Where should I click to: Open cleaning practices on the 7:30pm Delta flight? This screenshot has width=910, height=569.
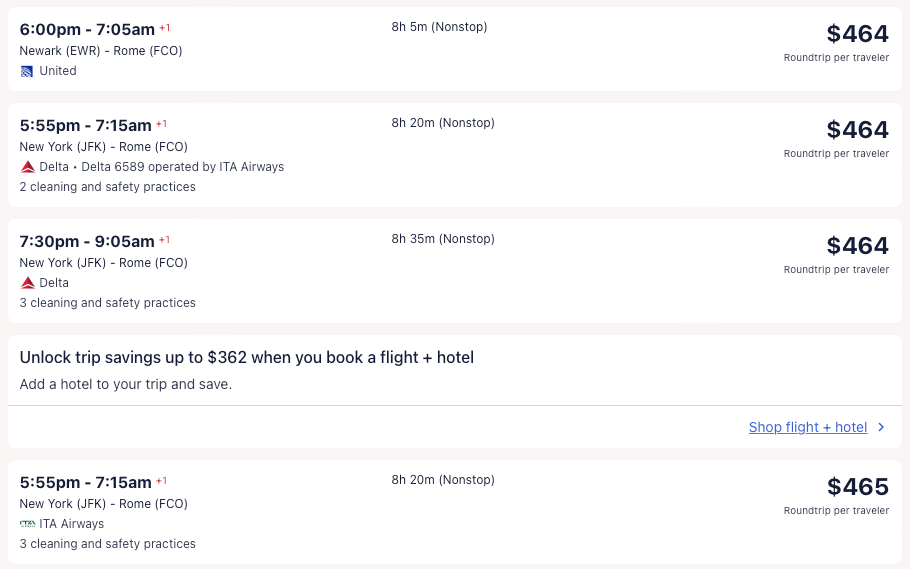pyautogui.click(x=107, y=303)
